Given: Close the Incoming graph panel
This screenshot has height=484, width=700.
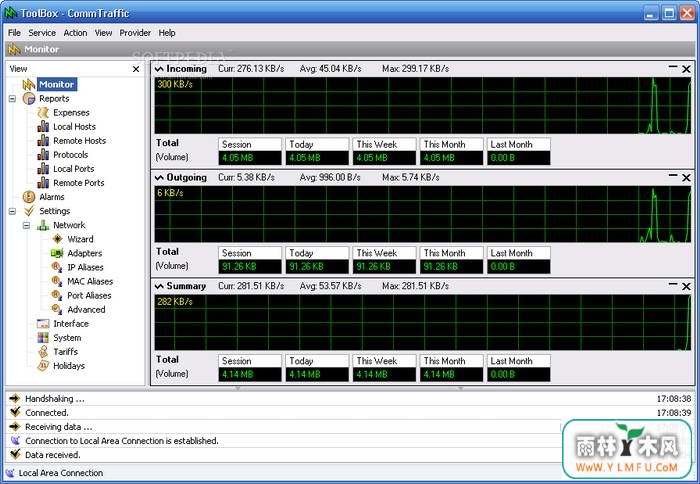Looking at the screenshot, I should click(686, 69).
